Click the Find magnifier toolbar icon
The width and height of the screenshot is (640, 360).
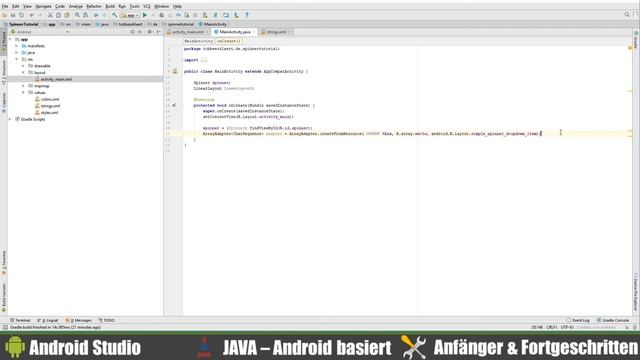pos(77,15)
